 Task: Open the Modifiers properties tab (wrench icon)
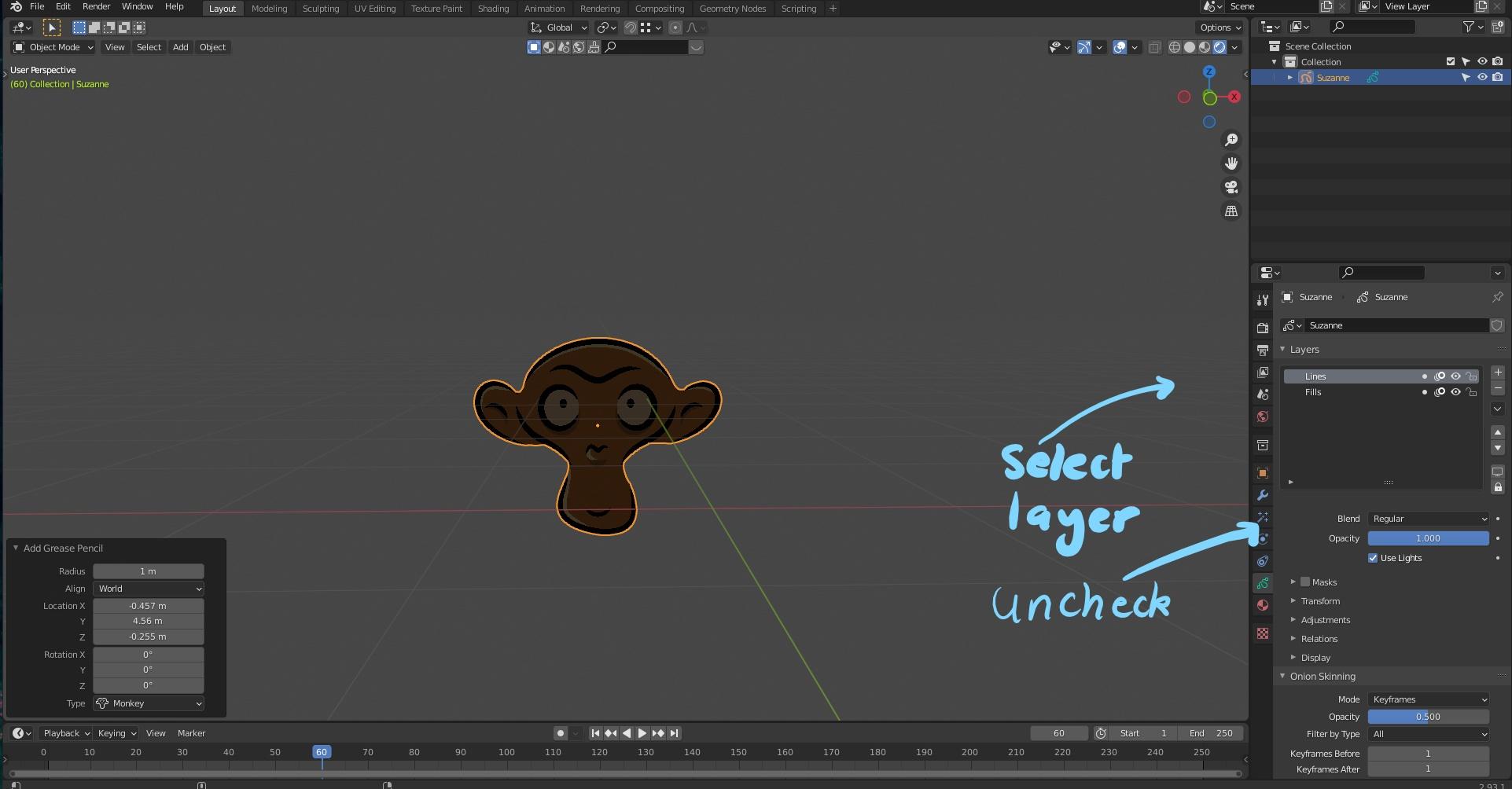(x=1262, y=495)
